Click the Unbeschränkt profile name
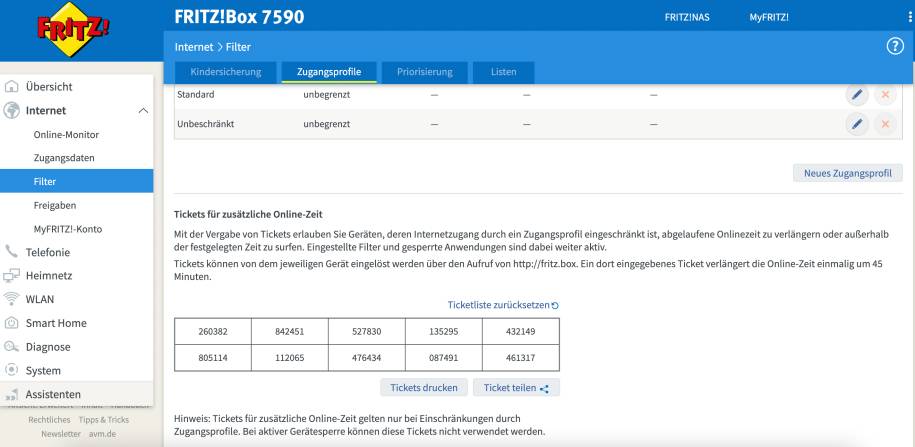The image size is (915, 447). coord(205,124)
